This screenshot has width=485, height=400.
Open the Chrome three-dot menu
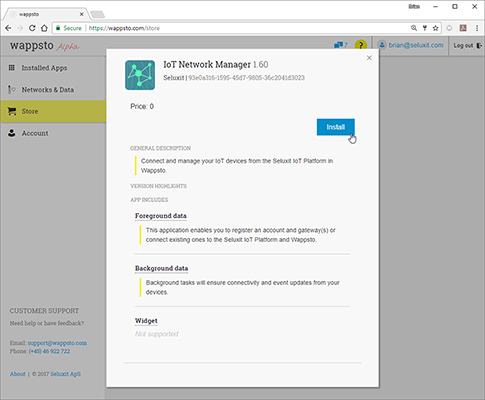[x=477, y=28]
